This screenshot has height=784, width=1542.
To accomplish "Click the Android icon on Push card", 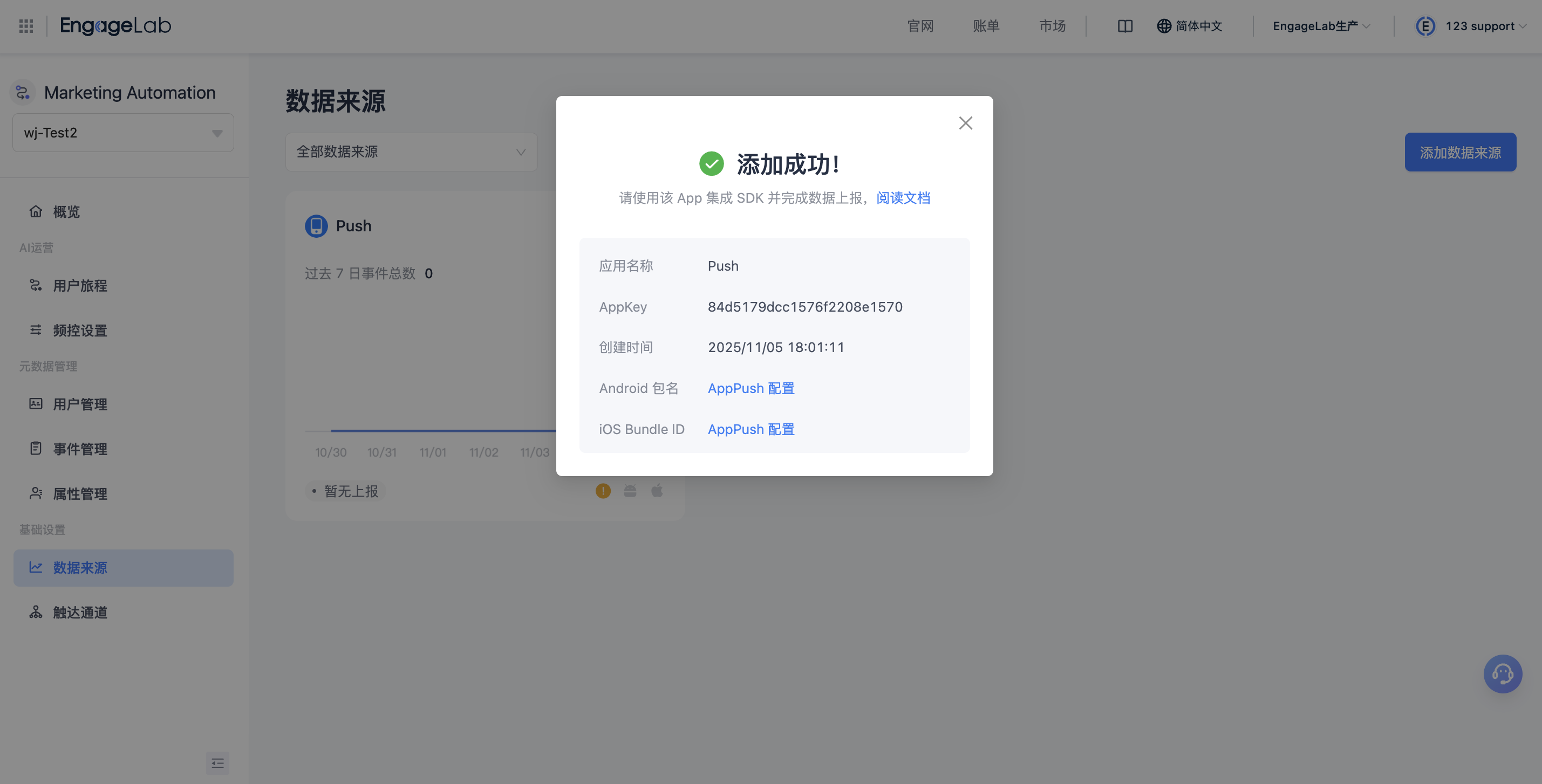I will pos(630,491).
